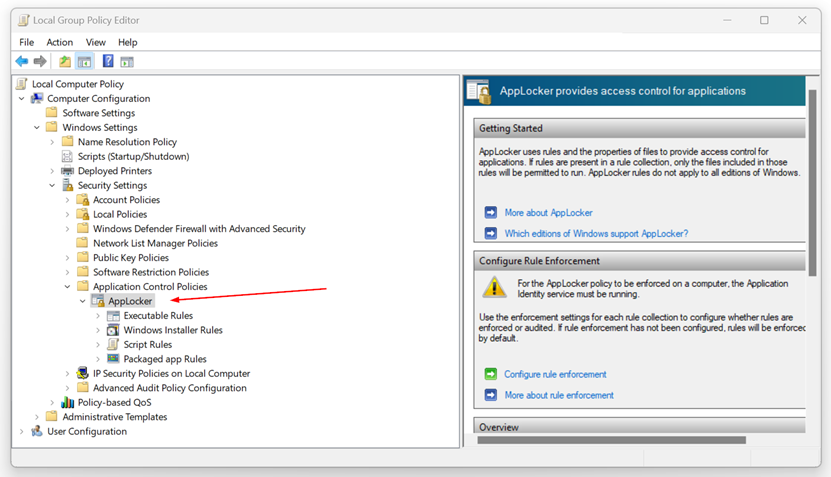Minimize the Local Group Policy Editor window
This screenshot has width=831, height=477.
[x=727, y=20]
